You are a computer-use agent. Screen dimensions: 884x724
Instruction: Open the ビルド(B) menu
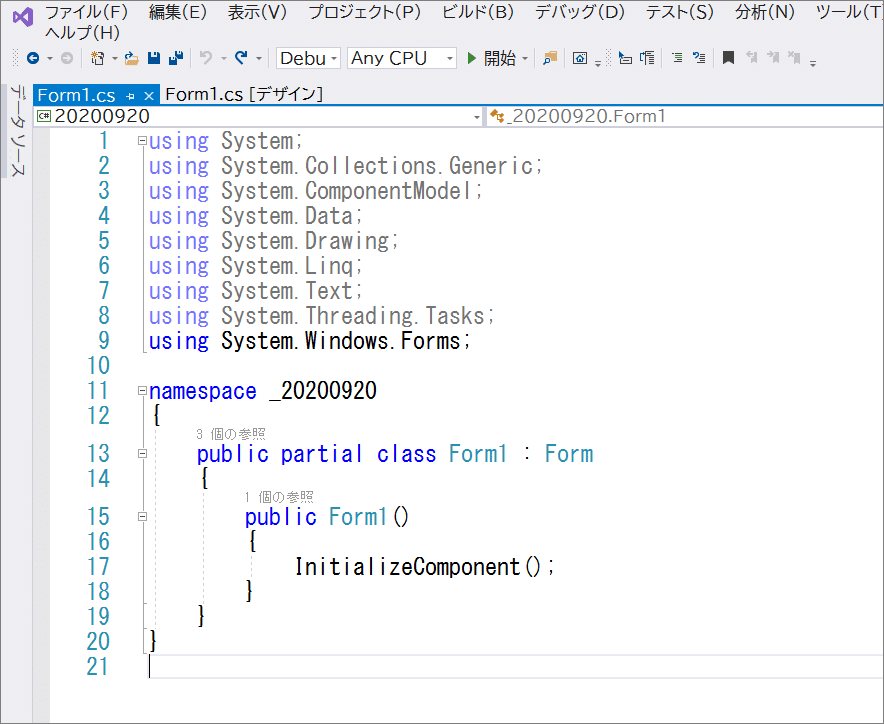pos(478,12)
